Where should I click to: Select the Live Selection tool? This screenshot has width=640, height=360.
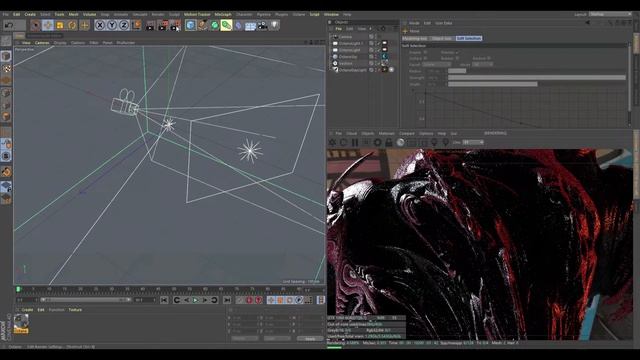36,25
